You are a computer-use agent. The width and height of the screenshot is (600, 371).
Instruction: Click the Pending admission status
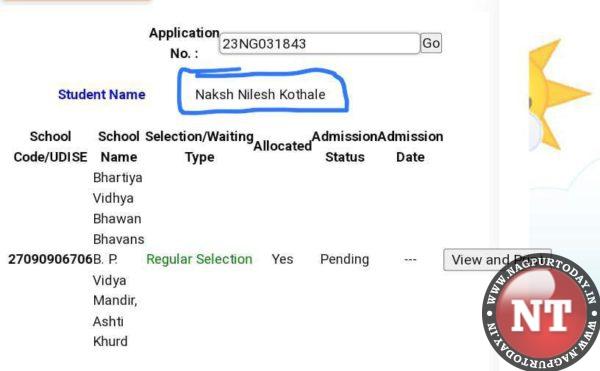pyautogui.click(x=344, y=259)
